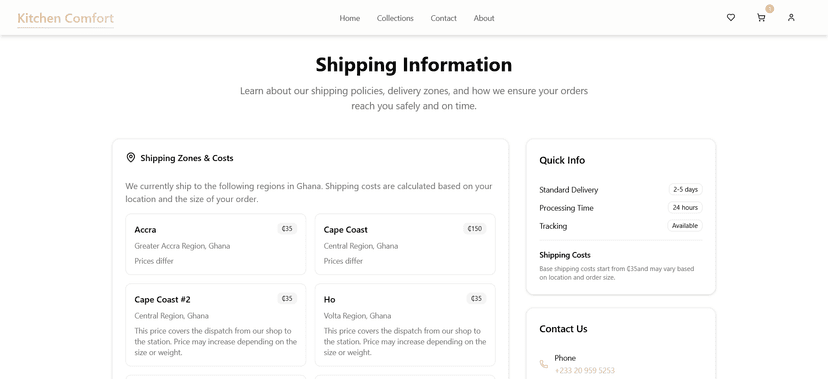Click the cart item count badge
This screenshot has height=379, width=828.
click(770, 9)
